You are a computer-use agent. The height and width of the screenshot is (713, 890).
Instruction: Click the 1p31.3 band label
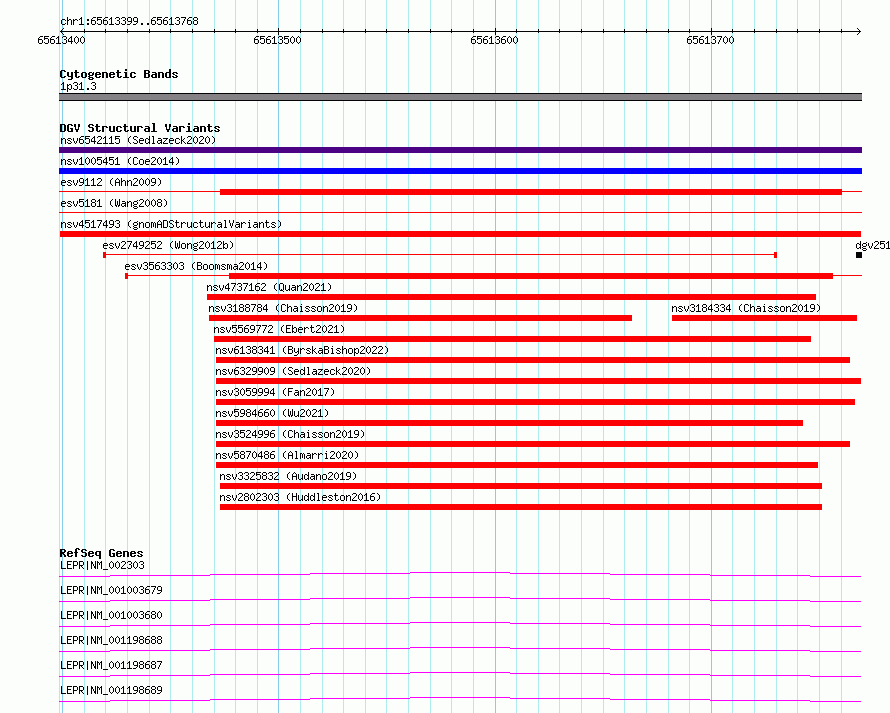pyautogui.click(x=78, y=86)
